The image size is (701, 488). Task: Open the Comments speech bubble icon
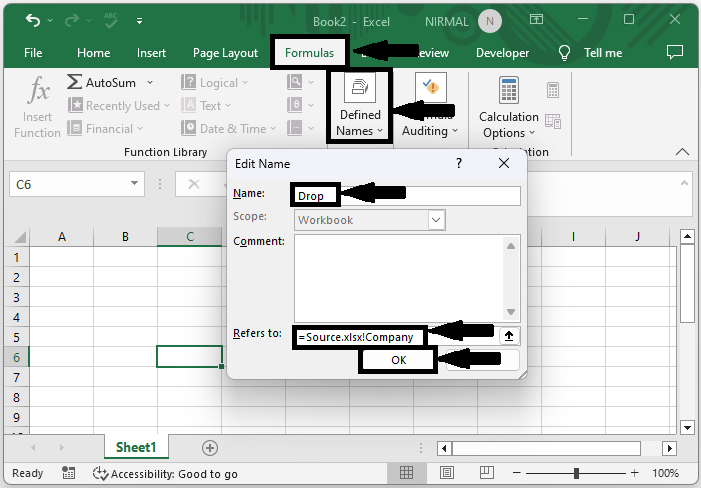pyautogui.click(x=675, y=52)
